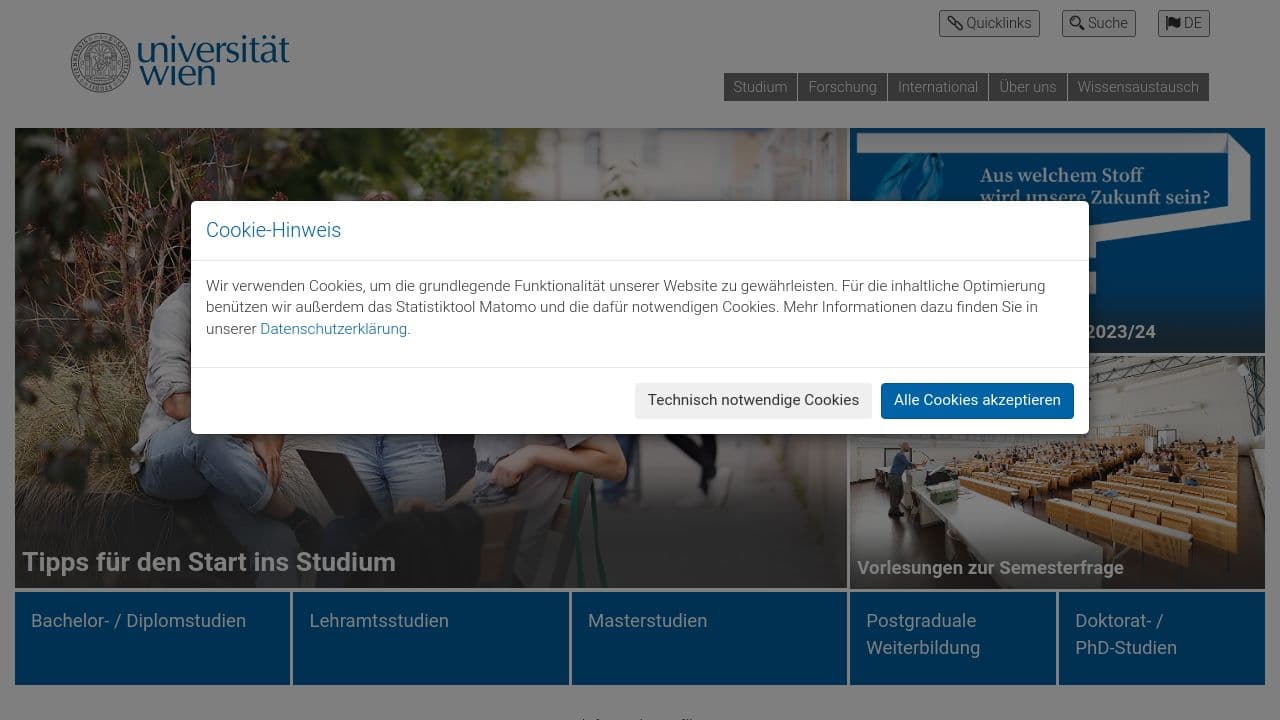Choose technically necessary cookies only
Image resolution: width=1280 pixels, height=720 pixels.
[x=753, y=400]
